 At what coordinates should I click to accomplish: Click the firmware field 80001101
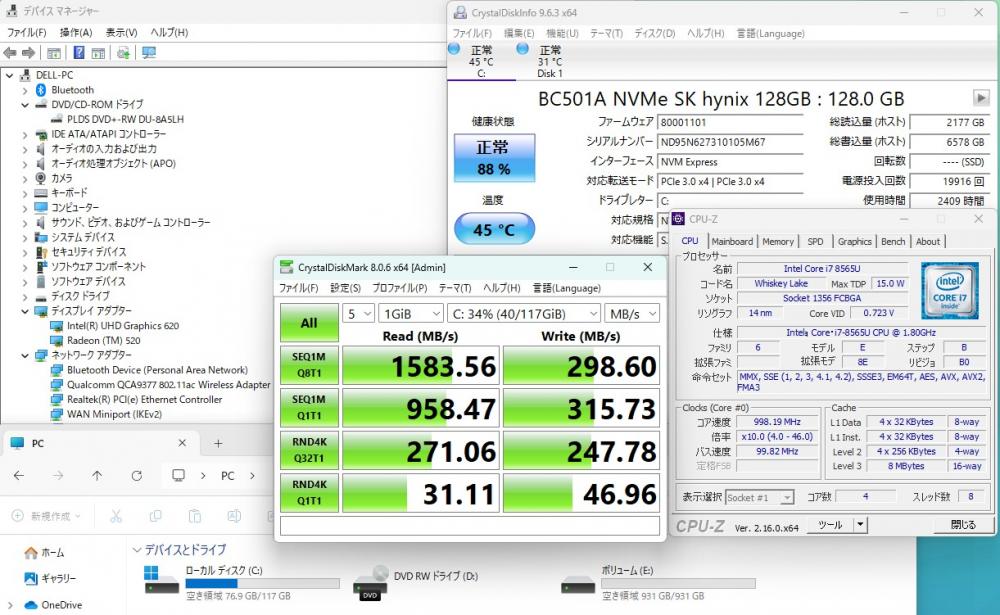730,122
